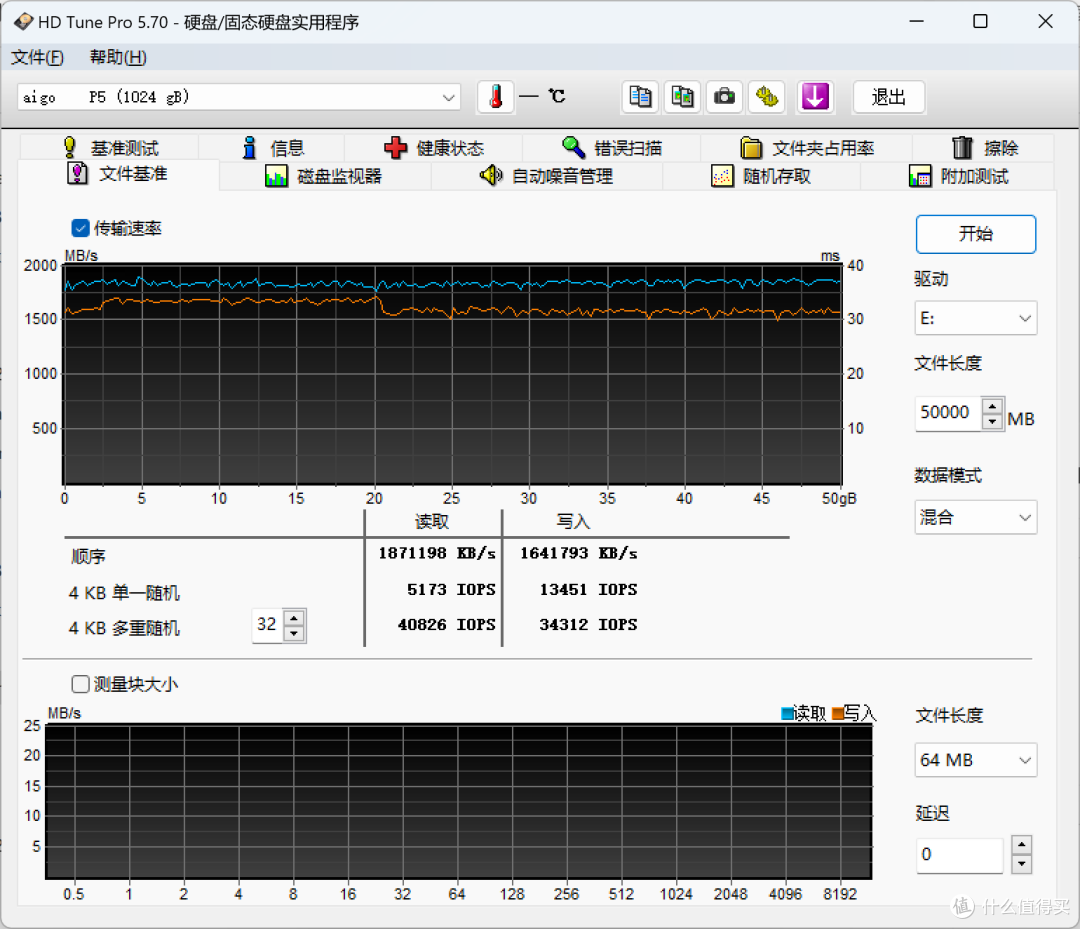Open the 数据模式 dropdown showing 混合
The width and height of the screenshot is (1080, 929).
click(975, 517)
